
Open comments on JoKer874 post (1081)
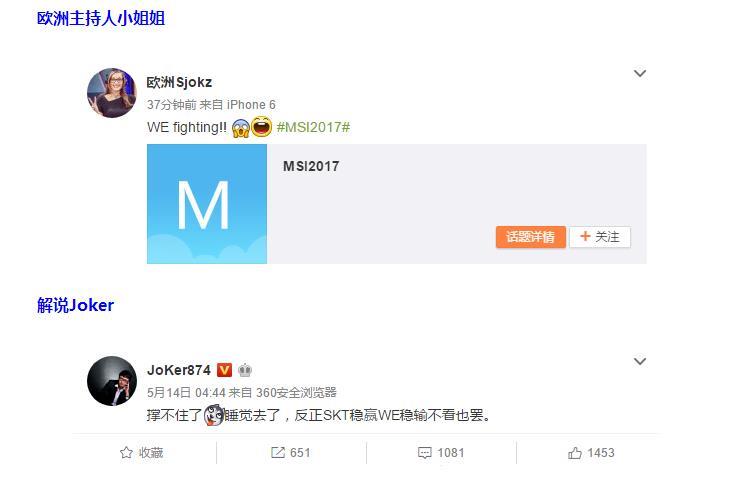(x=441, y=452)
